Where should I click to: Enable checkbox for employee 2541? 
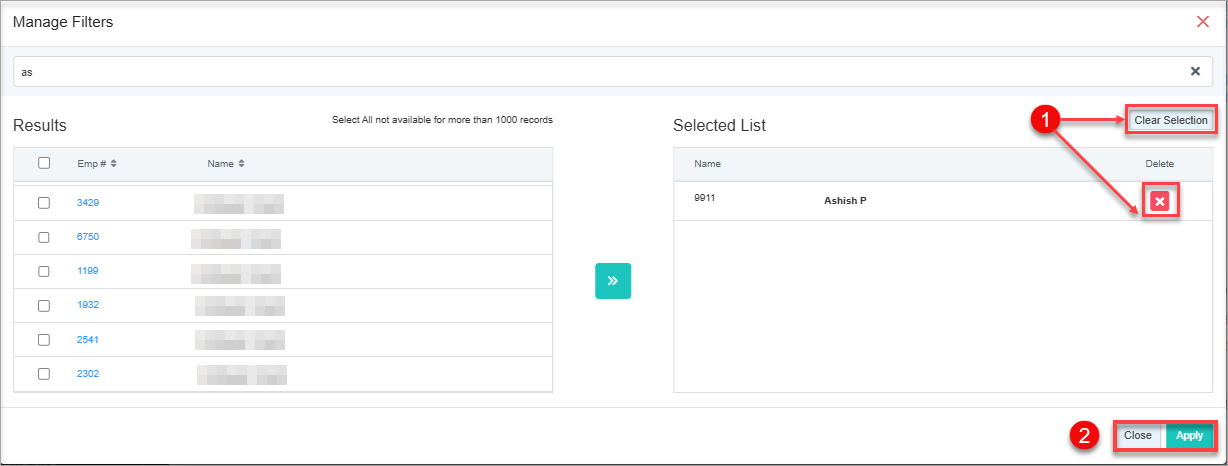coord(44,340)
